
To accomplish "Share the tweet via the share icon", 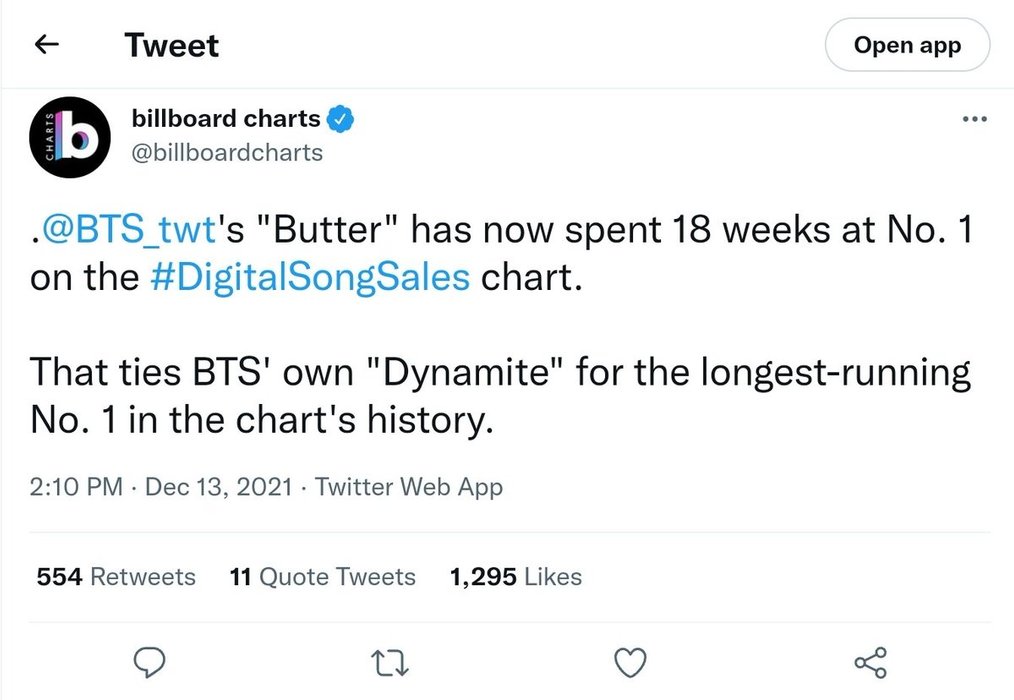I will pos(870,662).
